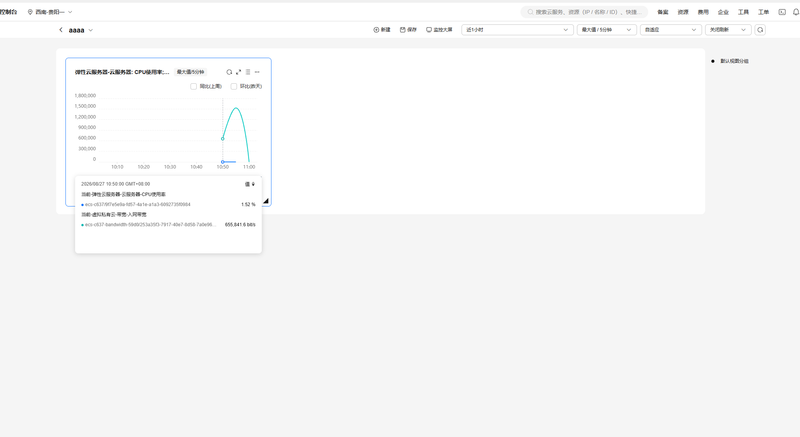Image resolution: width=800 pixels, height=437 pixels.
Task: Click the 11:00 axis label
Action: pyautogui.click(x=249, y=167)
